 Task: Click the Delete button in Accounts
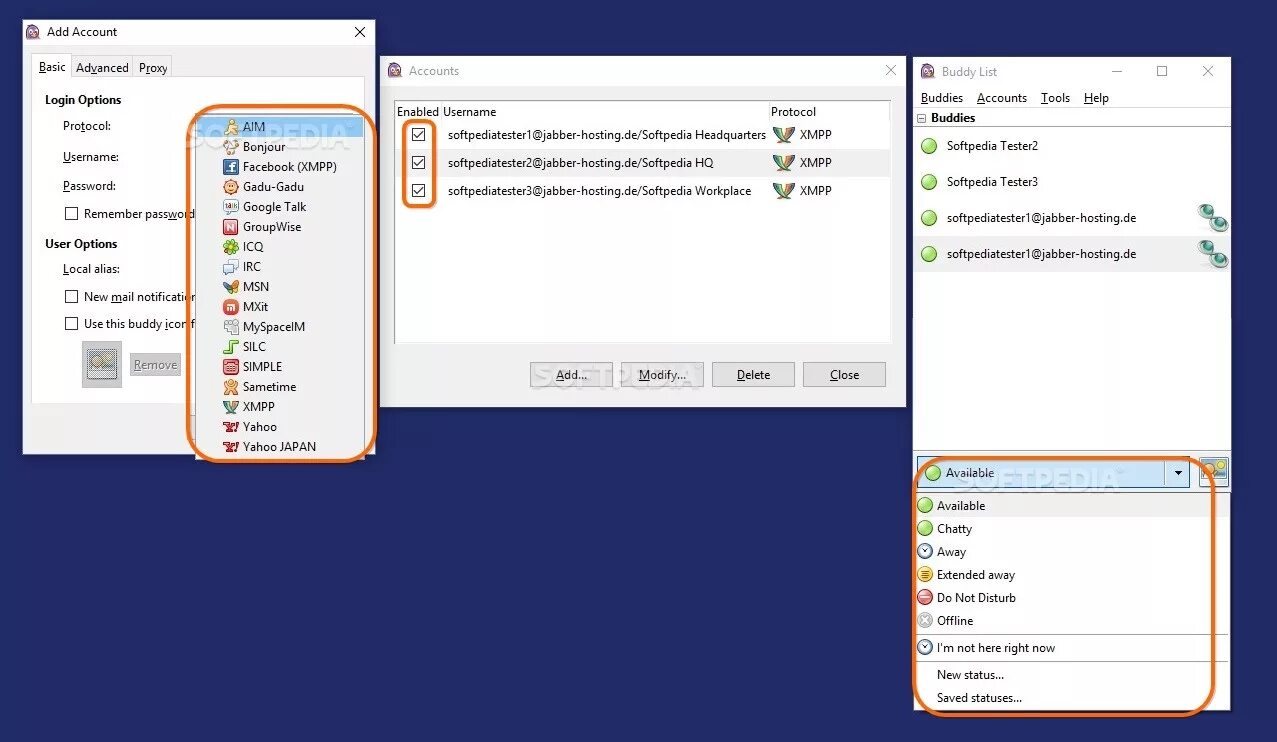pos(753,375)
